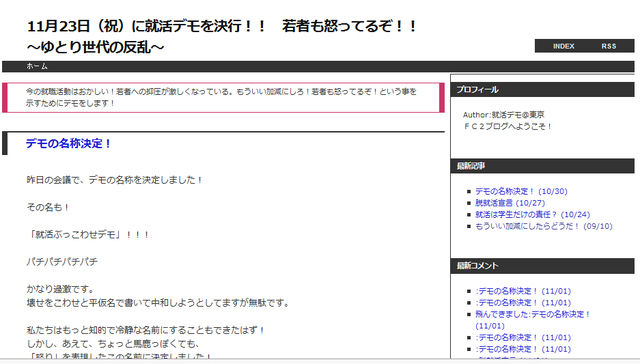
Task: Click the pink-bordered blog description box
Action: [223, 98]
